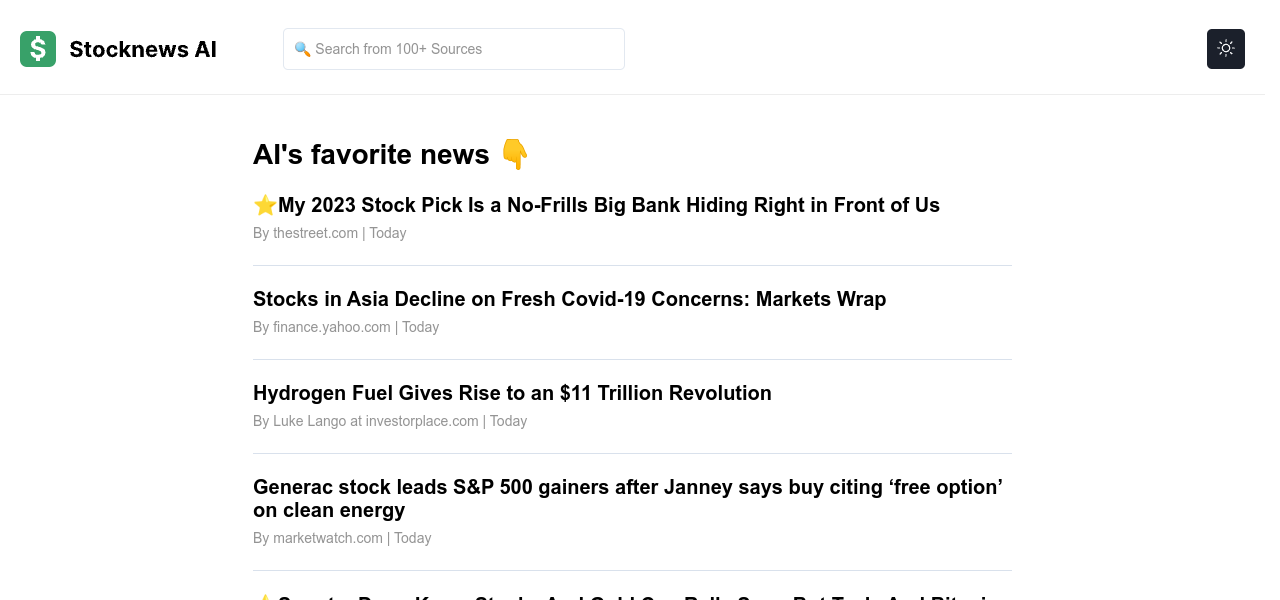Viewport: 1280px width, 600px height.
Task: Click the partially visible starred headline at bottom
Action: tap(630, 597)
